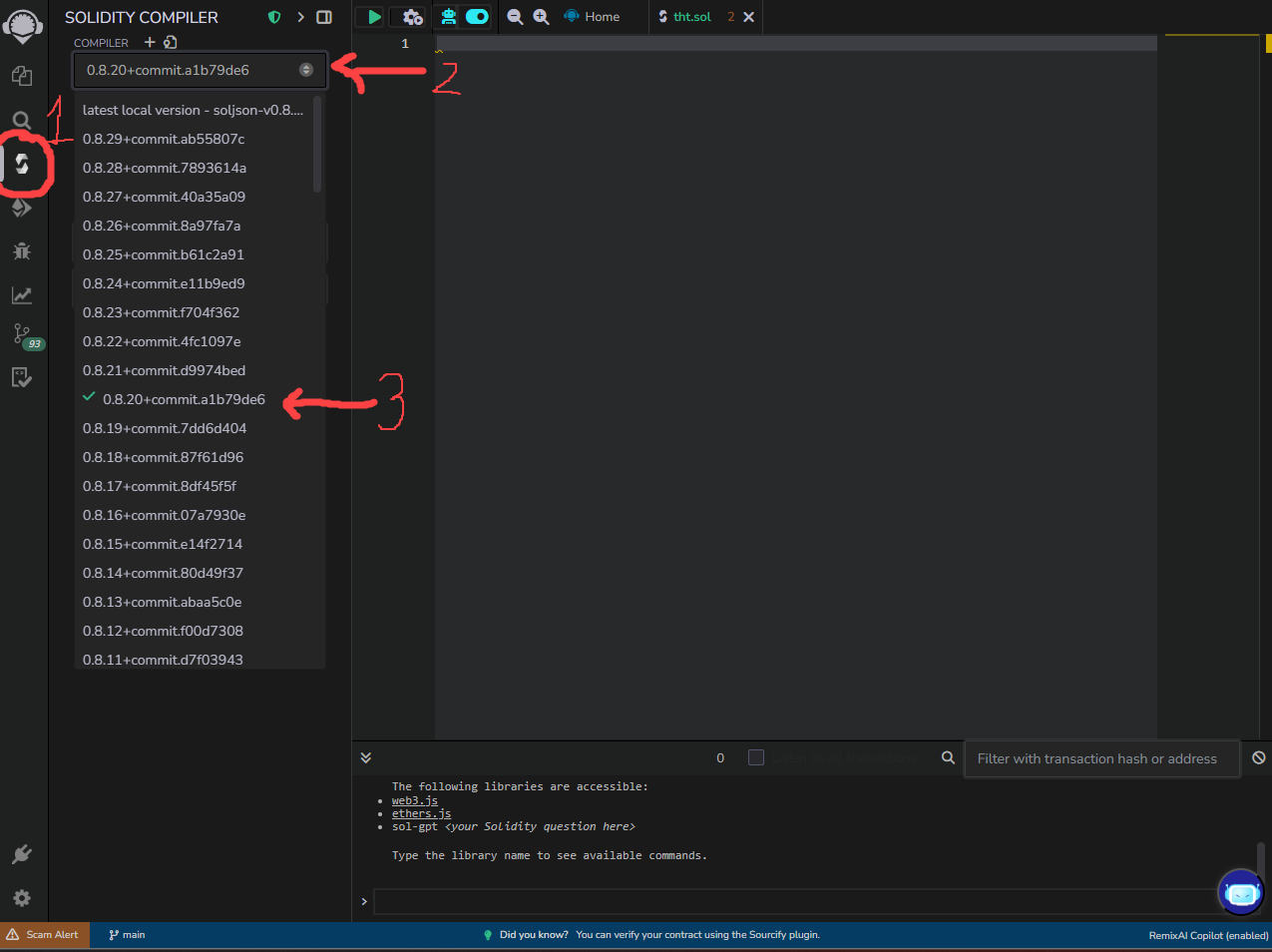Screen dimensions: 1272x952
Task: Zoom in the editor font
Action: click(541, 17)
